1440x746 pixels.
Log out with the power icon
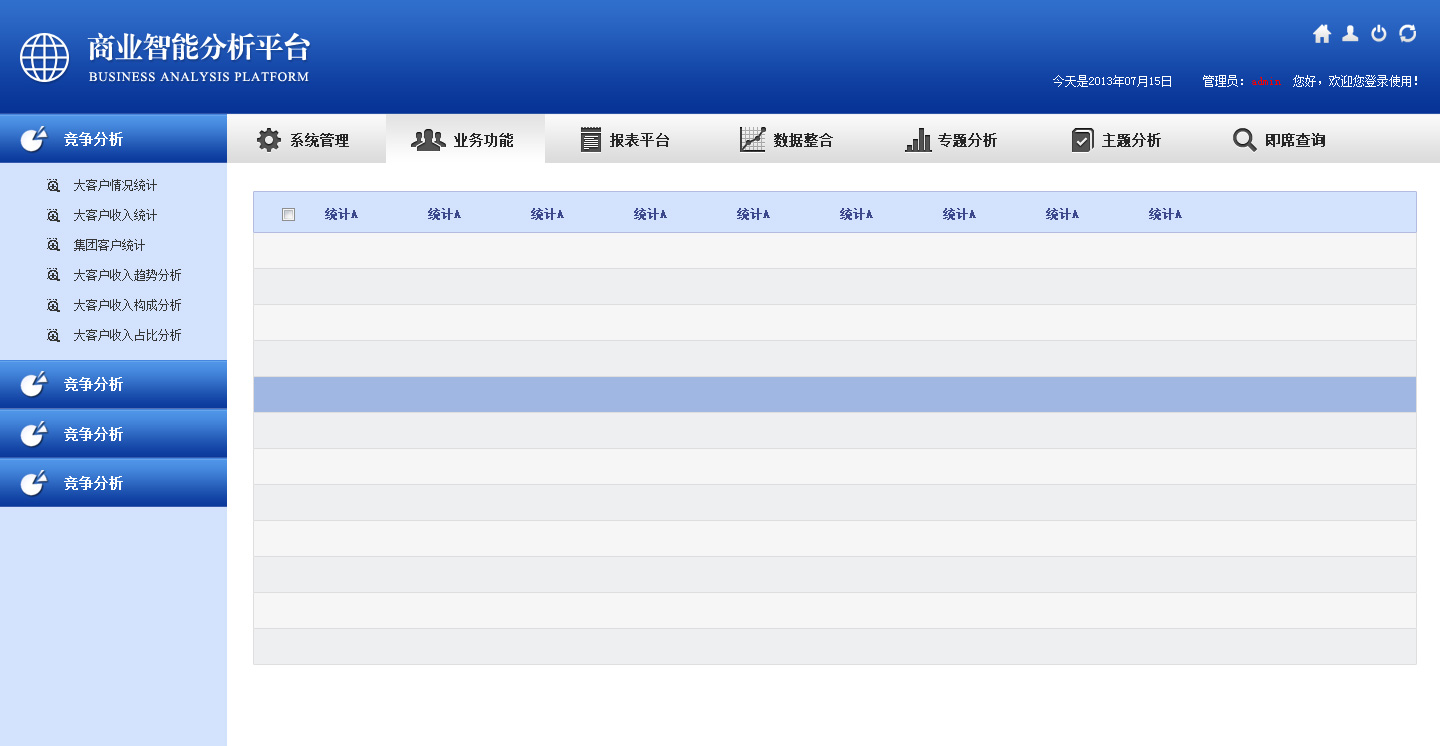tap(1379, 34)
